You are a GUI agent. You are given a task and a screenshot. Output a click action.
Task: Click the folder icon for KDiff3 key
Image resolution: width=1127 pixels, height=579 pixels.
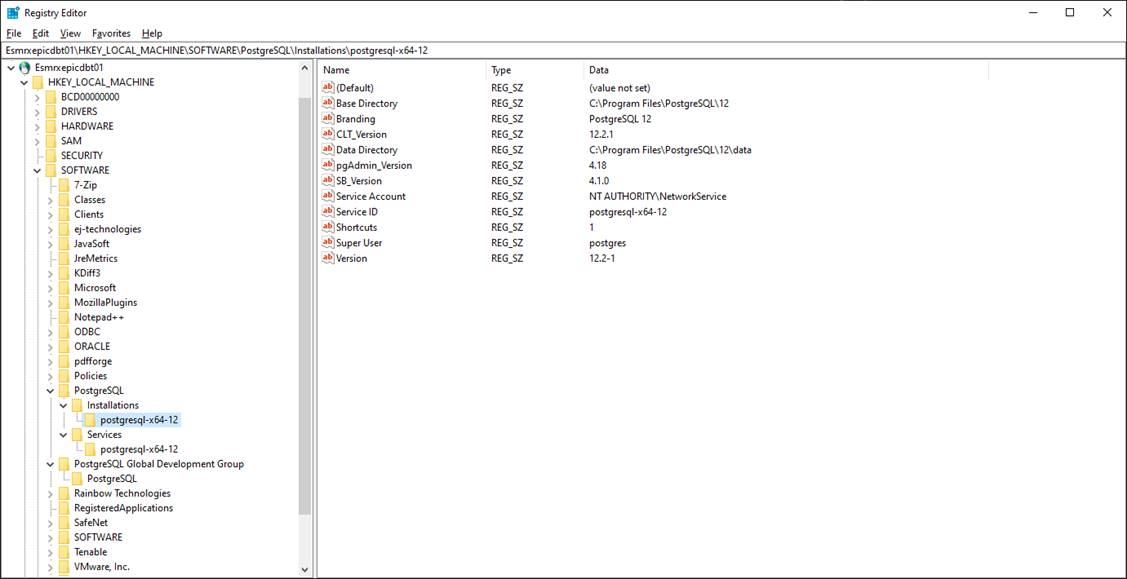coord(64,273)
